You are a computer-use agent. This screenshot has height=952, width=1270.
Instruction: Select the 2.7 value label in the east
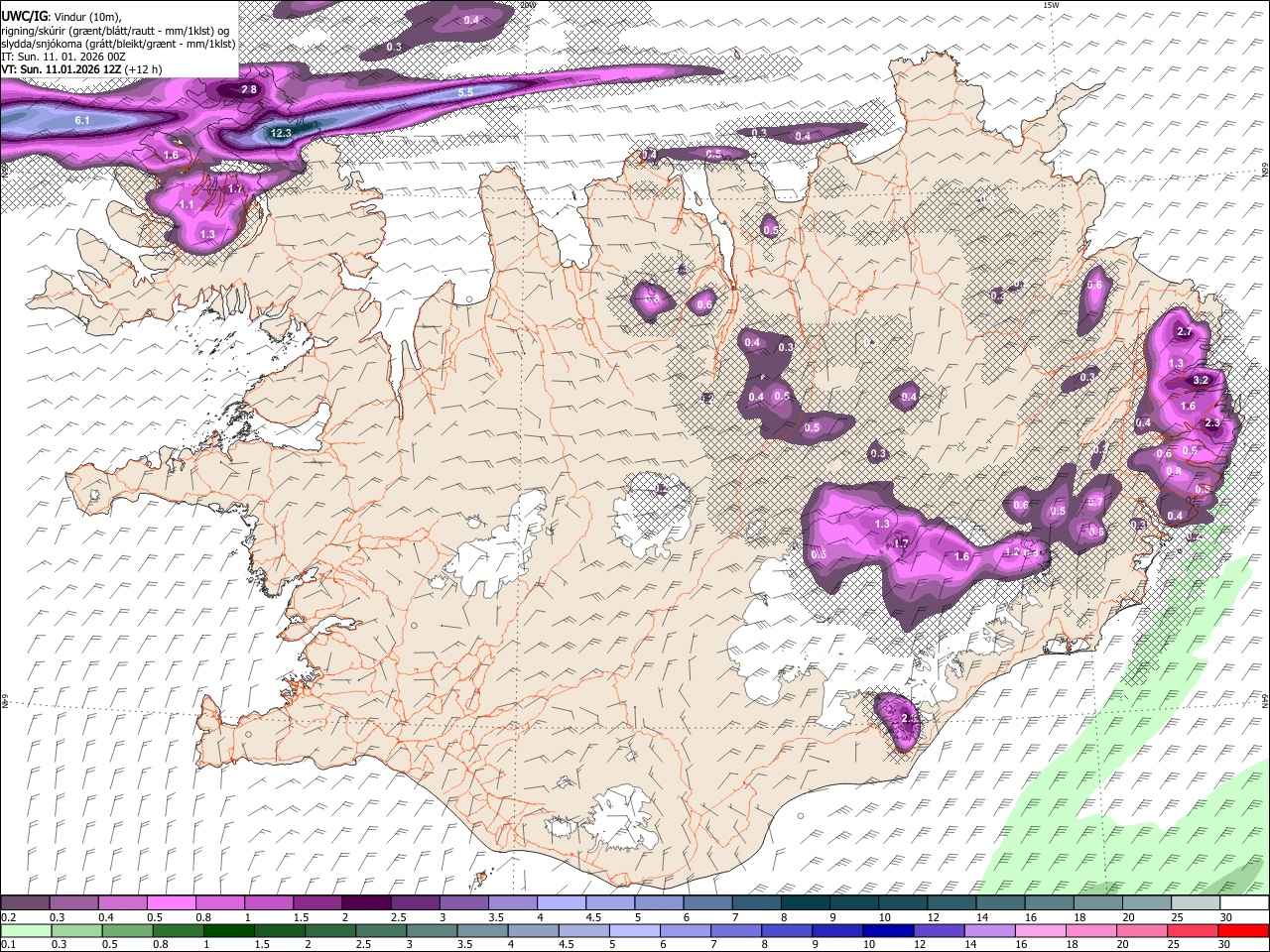pyautogui.click(x=1184, y=332)
